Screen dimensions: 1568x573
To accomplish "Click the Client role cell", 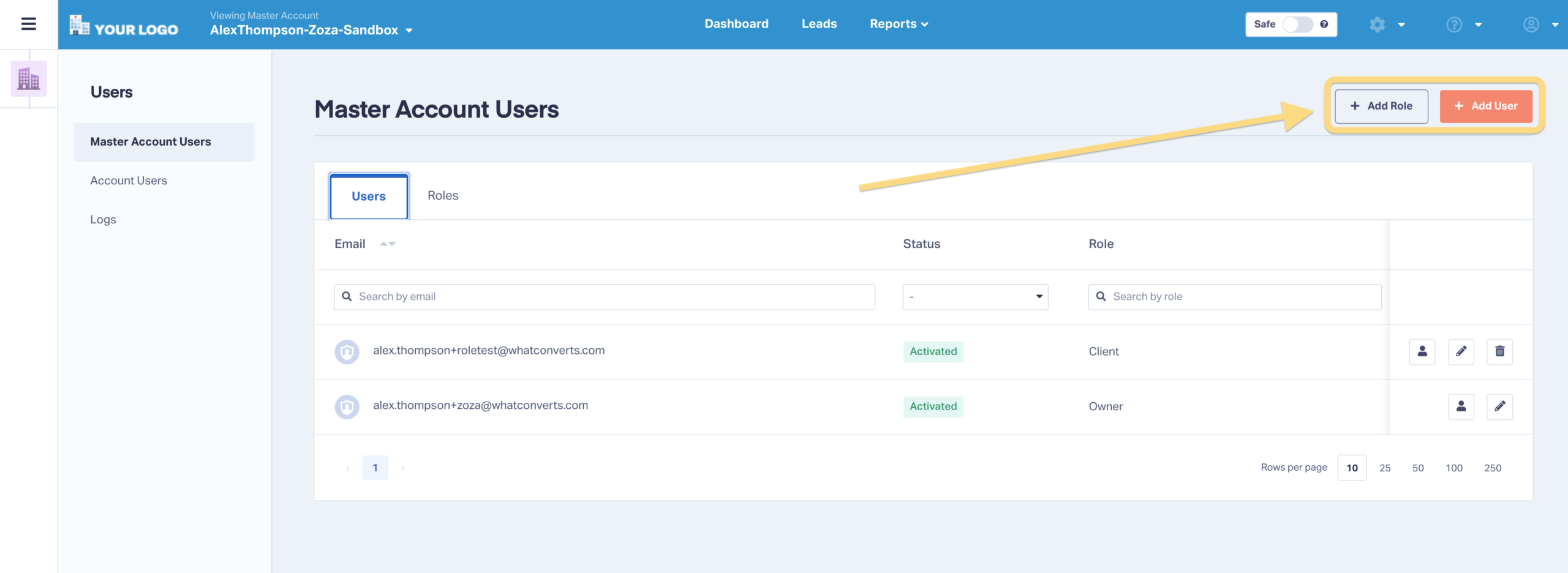I will pyautogui.click(x=1104, y=351).
